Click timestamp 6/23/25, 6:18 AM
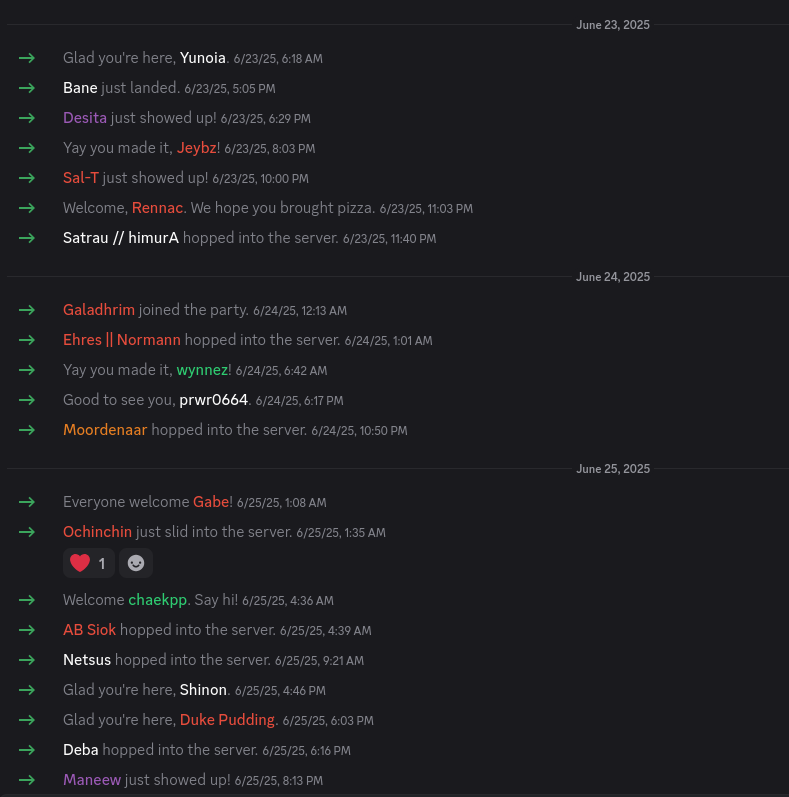 278,59
